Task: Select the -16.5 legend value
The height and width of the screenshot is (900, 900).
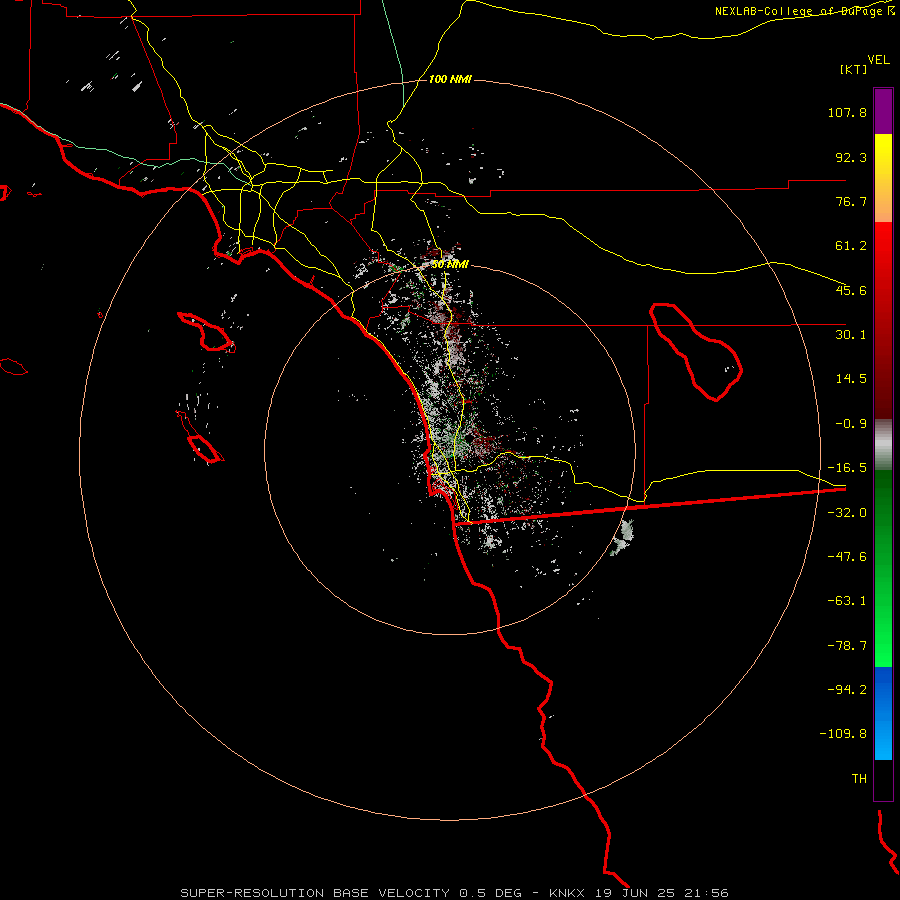Action: coord(847,468)
